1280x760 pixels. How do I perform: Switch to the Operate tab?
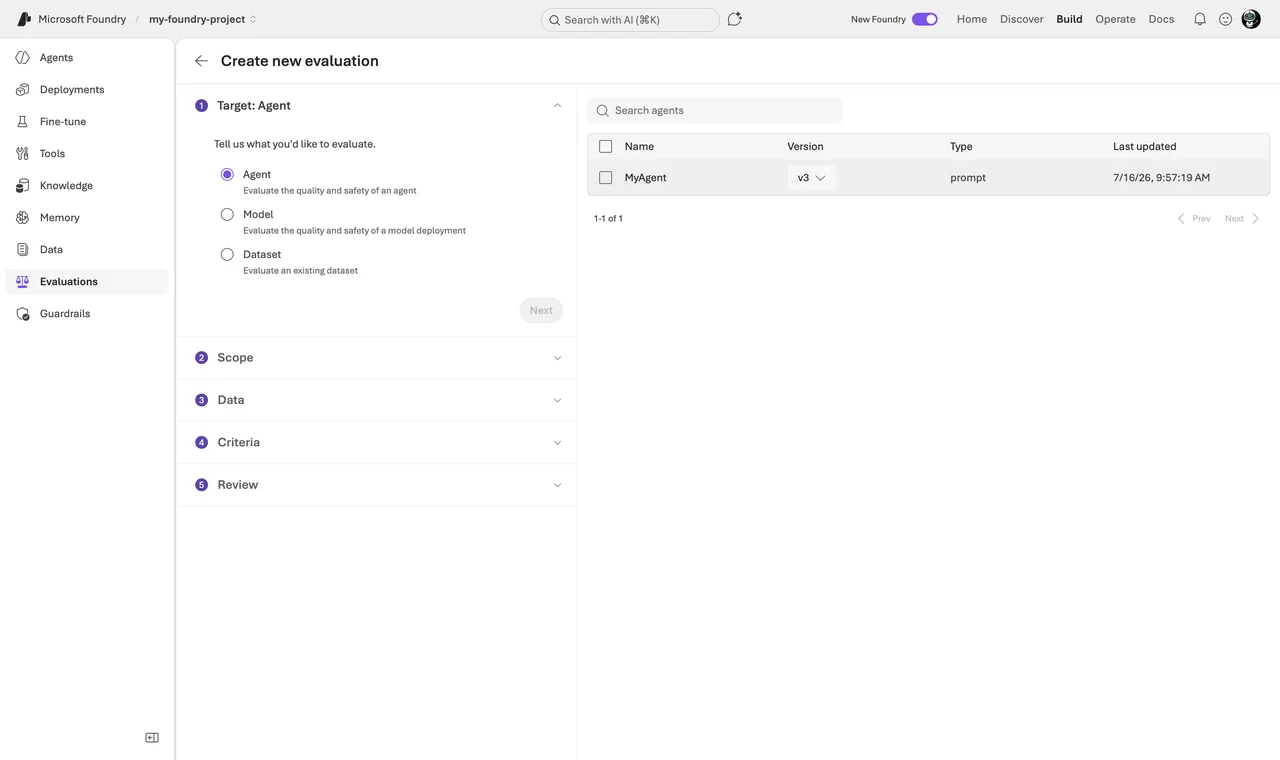1115,19
